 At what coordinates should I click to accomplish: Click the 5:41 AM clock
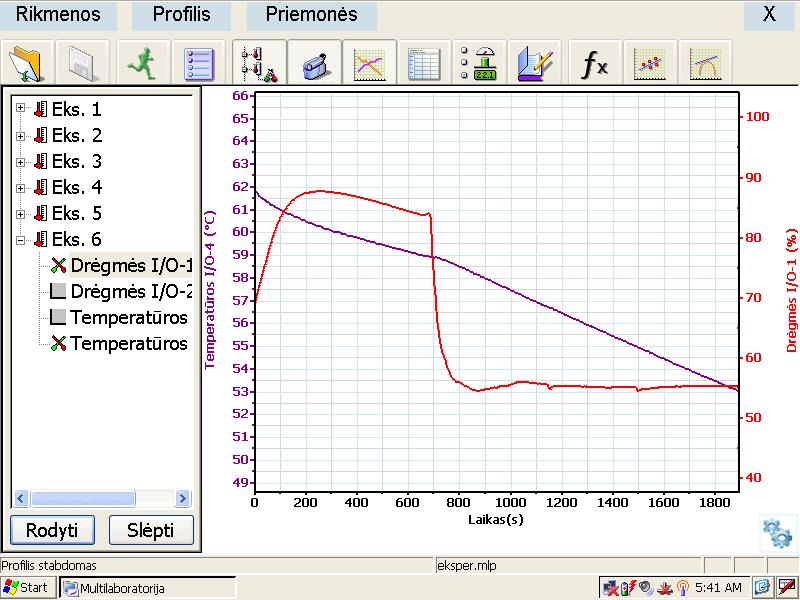click(x=718, y=588)
